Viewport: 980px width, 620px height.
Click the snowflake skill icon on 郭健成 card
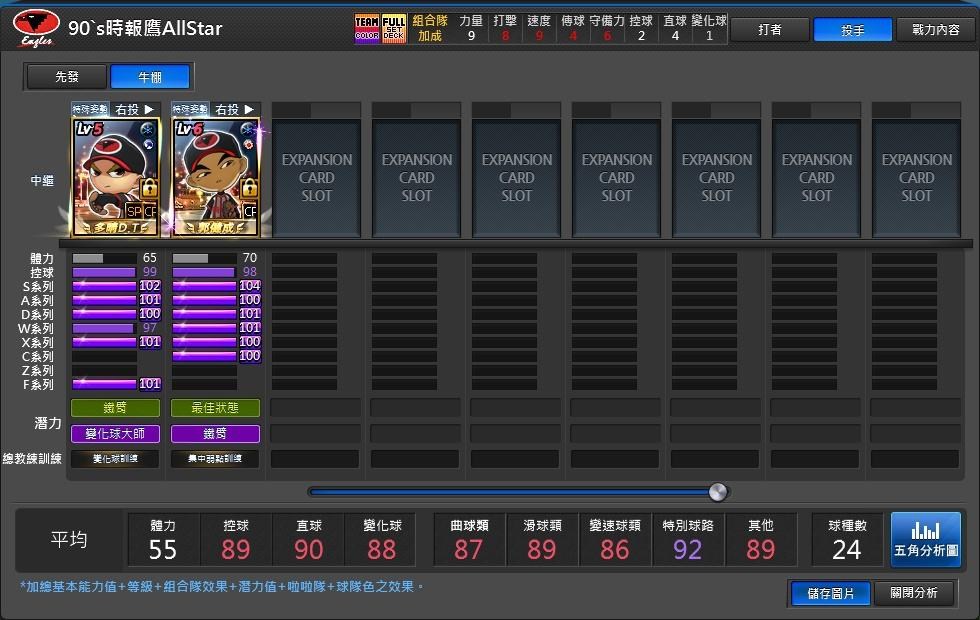click(248, 129)
